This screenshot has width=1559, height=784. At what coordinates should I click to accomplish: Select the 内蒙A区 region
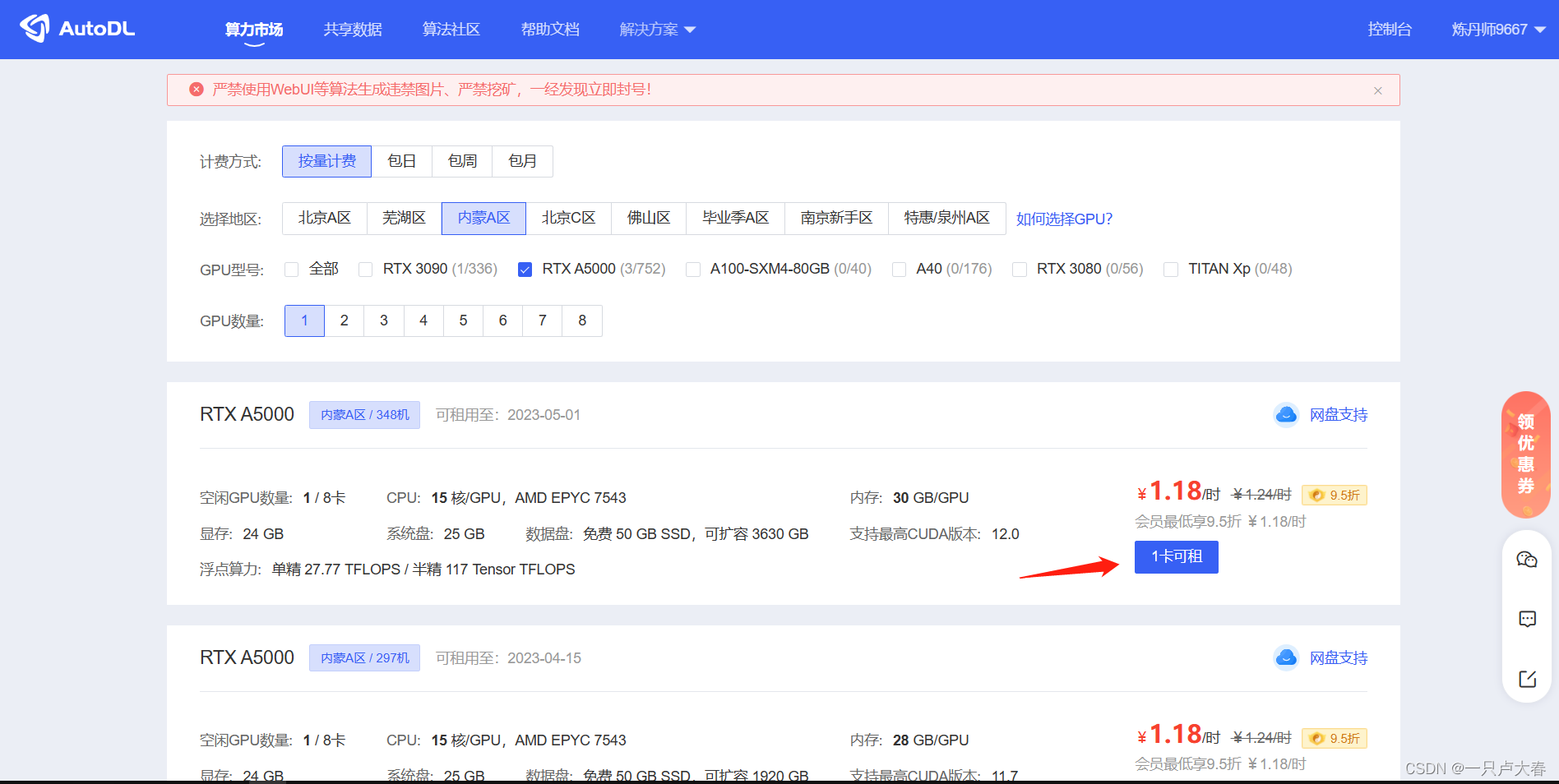pos(483,218)
